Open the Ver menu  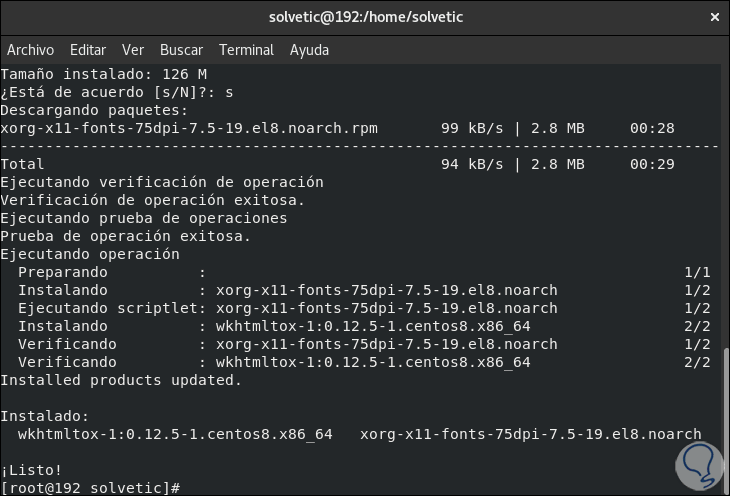click(x=133, y=49)
